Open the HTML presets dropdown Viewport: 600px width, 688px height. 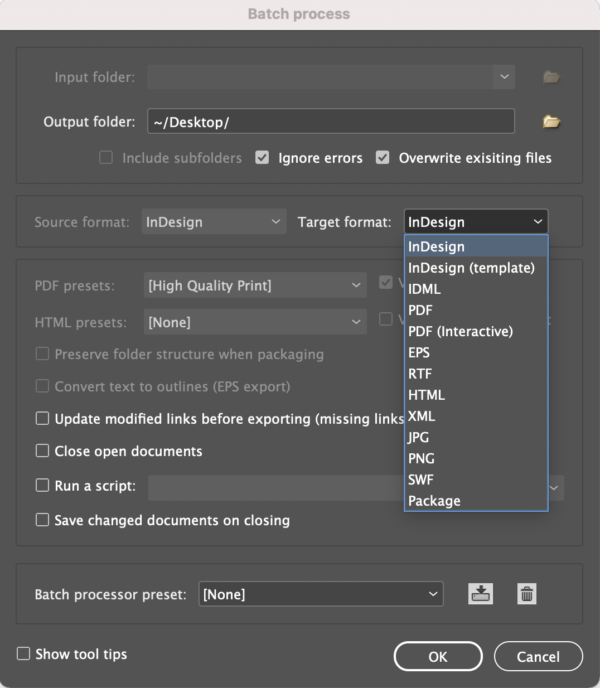tap(255, 322)
